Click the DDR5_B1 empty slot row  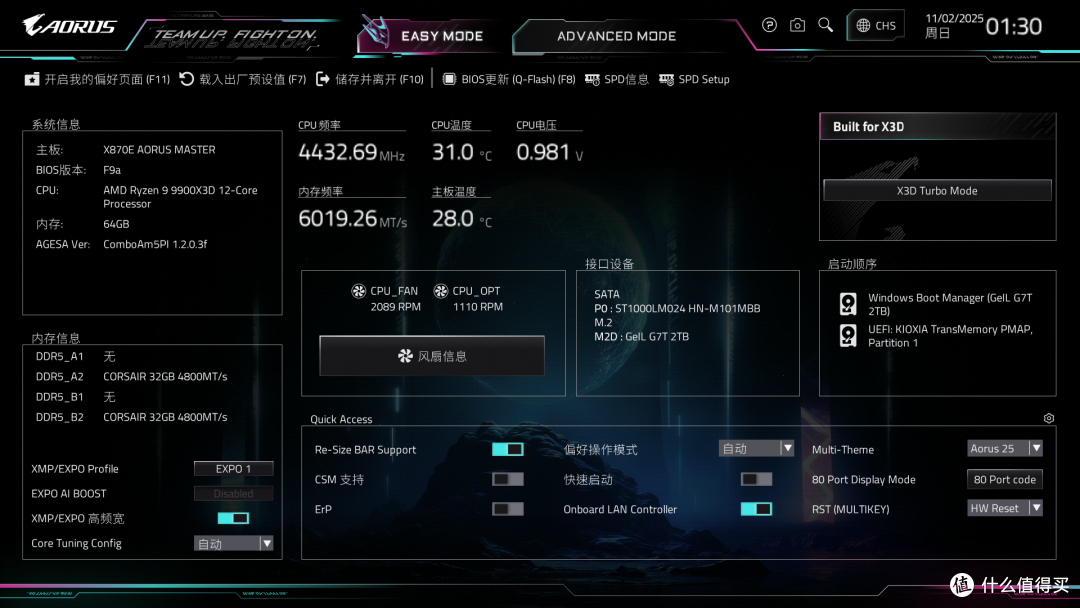click(76, 397)
